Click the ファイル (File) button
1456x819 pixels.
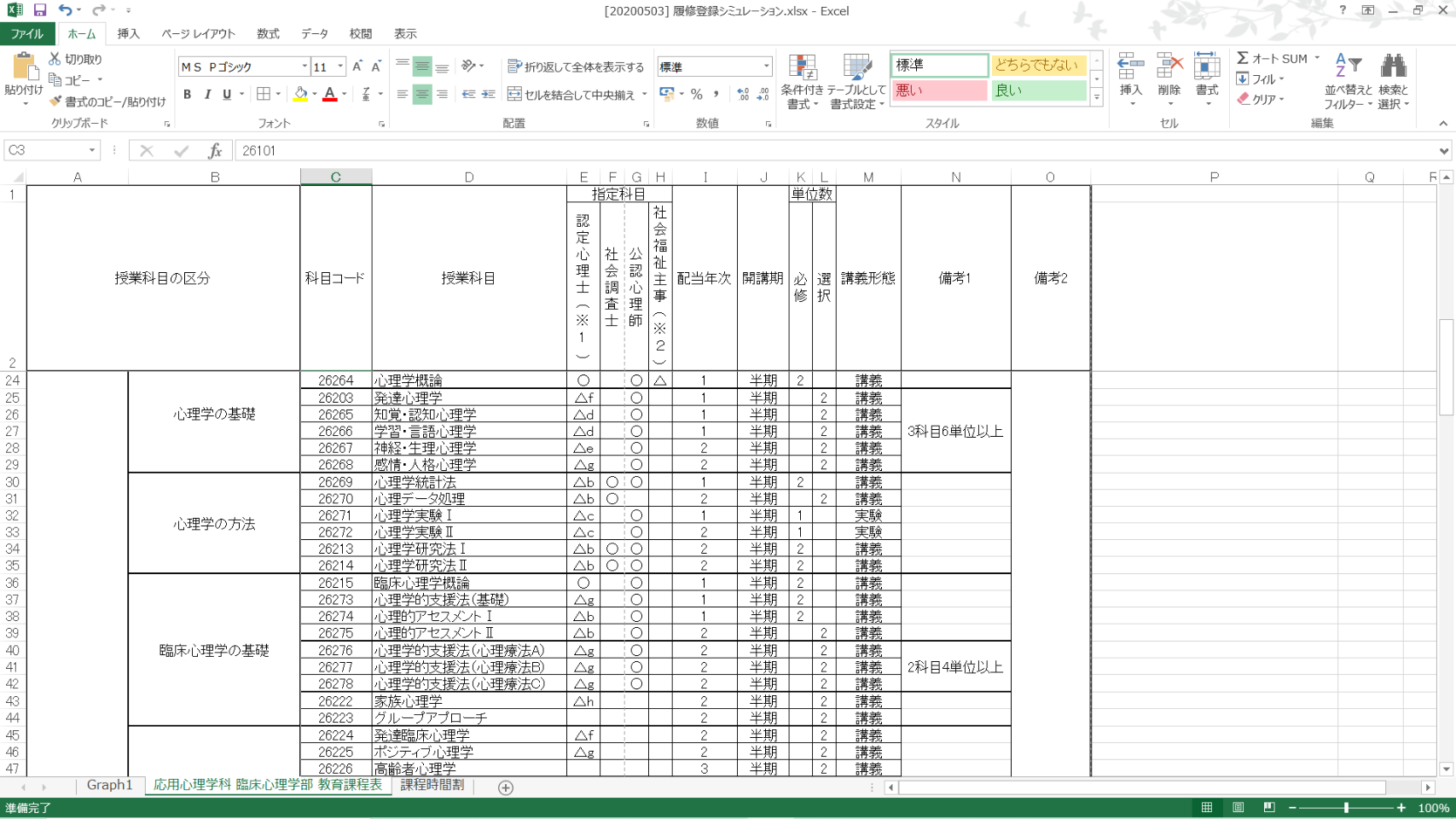coord(26,34)
